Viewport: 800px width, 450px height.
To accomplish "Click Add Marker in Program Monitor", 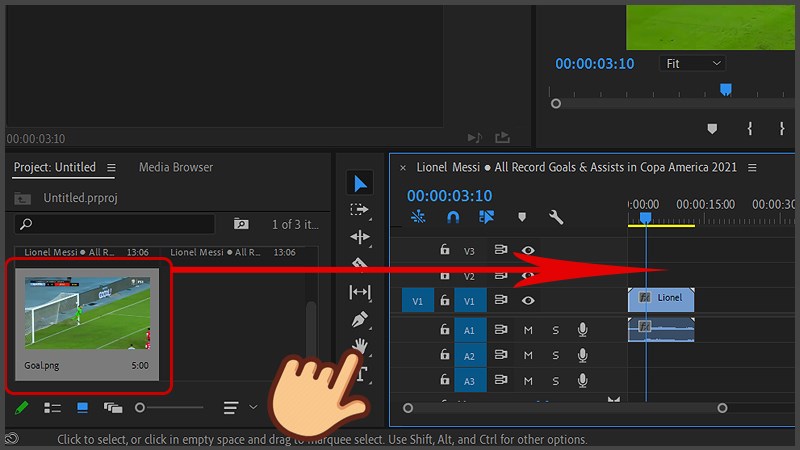I will (x=712, y=129).
